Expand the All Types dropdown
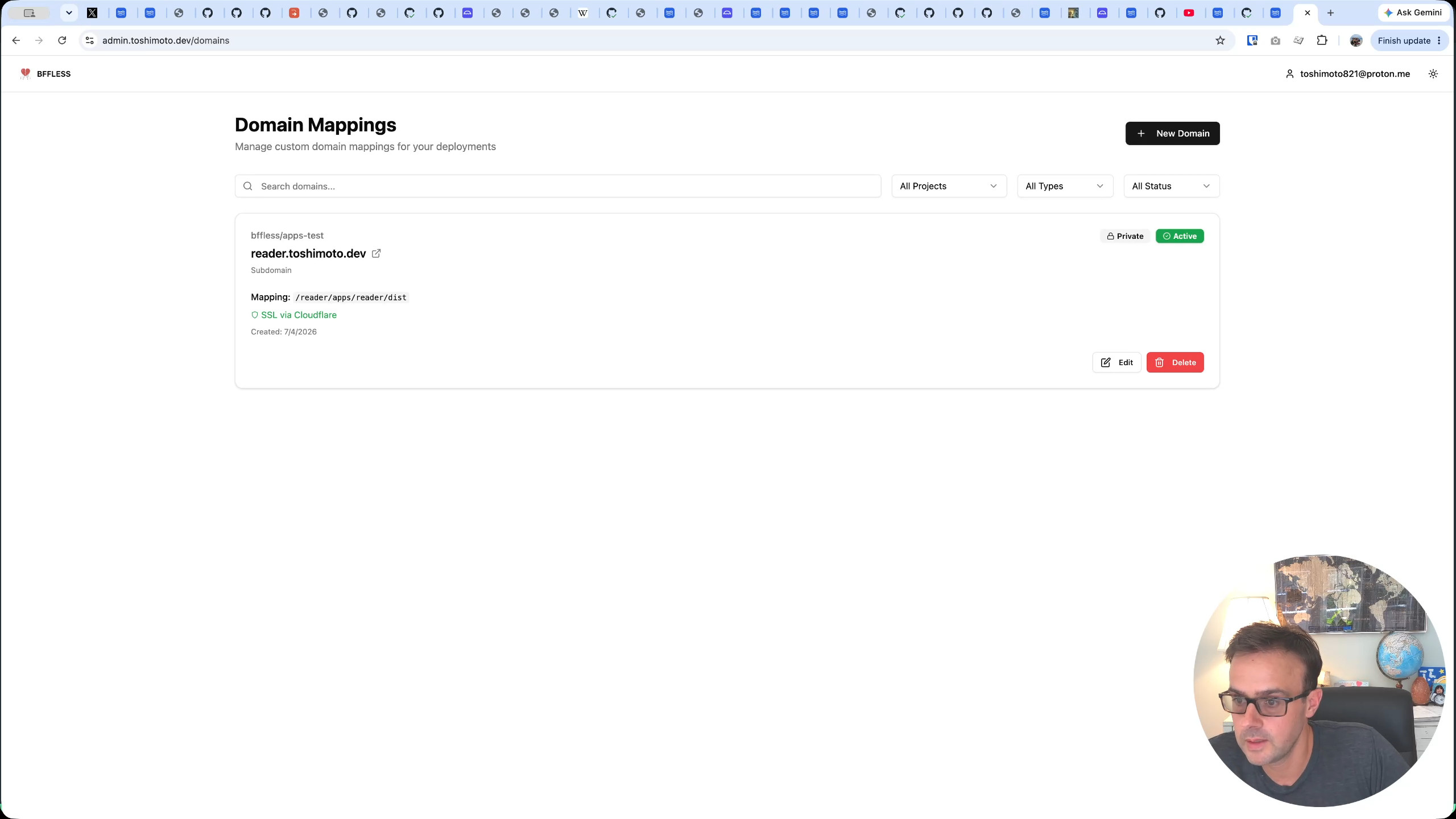The height and width of the screenshot is (819, 1456). 1065,186
